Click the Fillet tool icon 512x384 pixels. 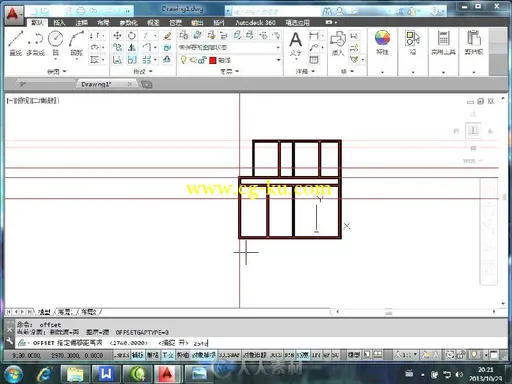[147, 47]
